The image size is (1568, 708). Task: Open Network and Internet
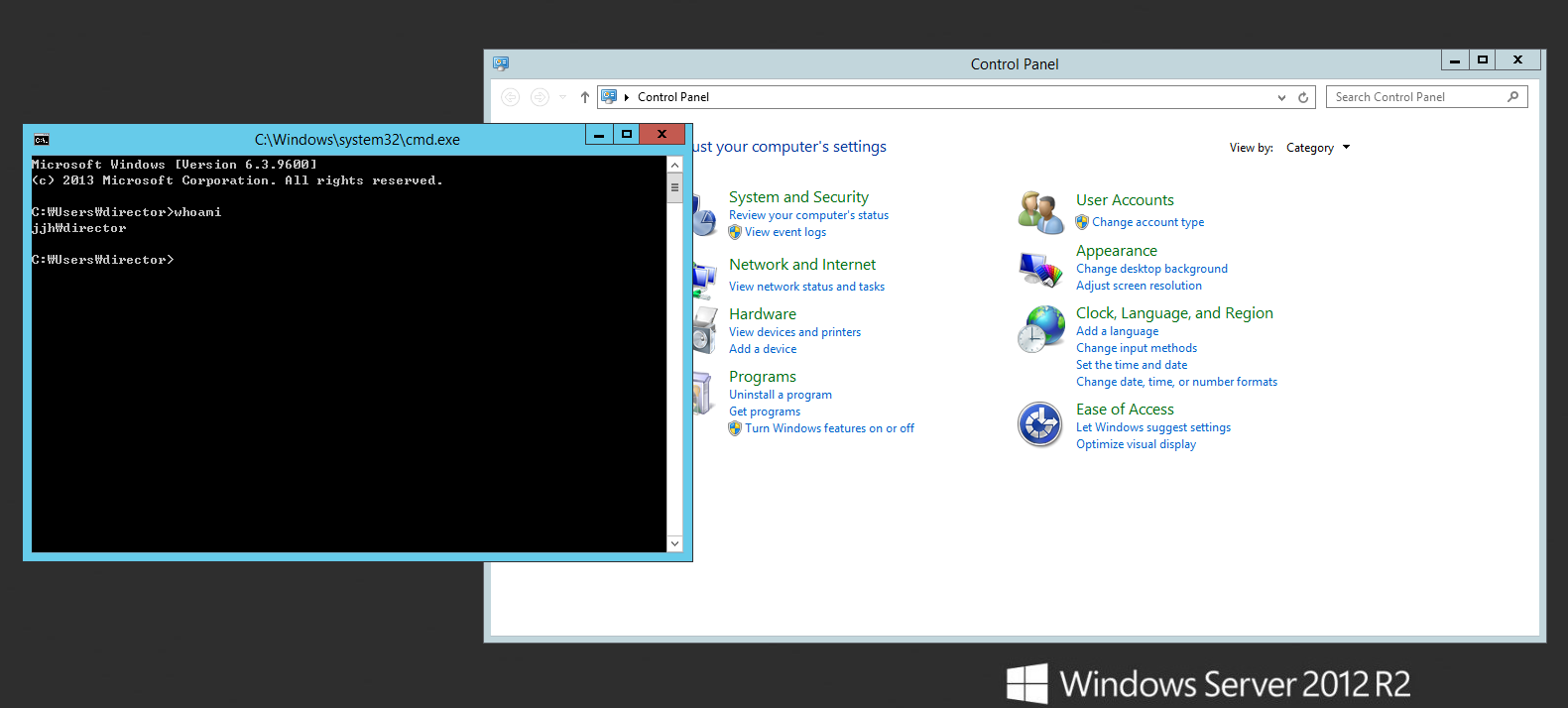802,265
